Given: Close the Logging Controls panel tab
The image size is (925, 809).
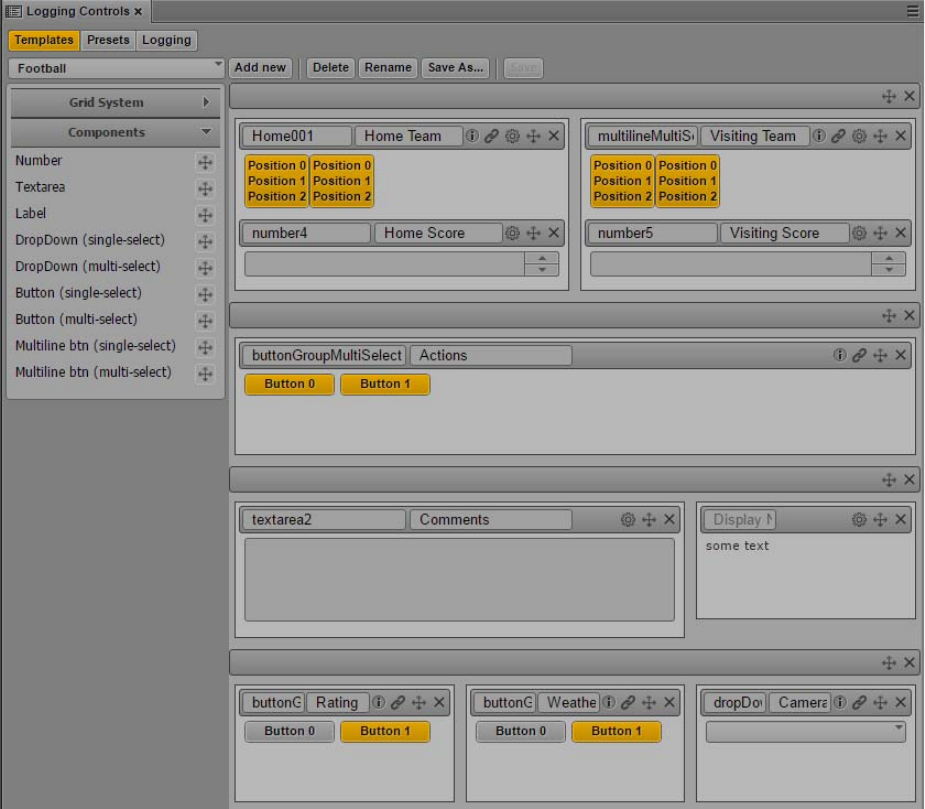Looking at the screenshot, I should point(138,11).
